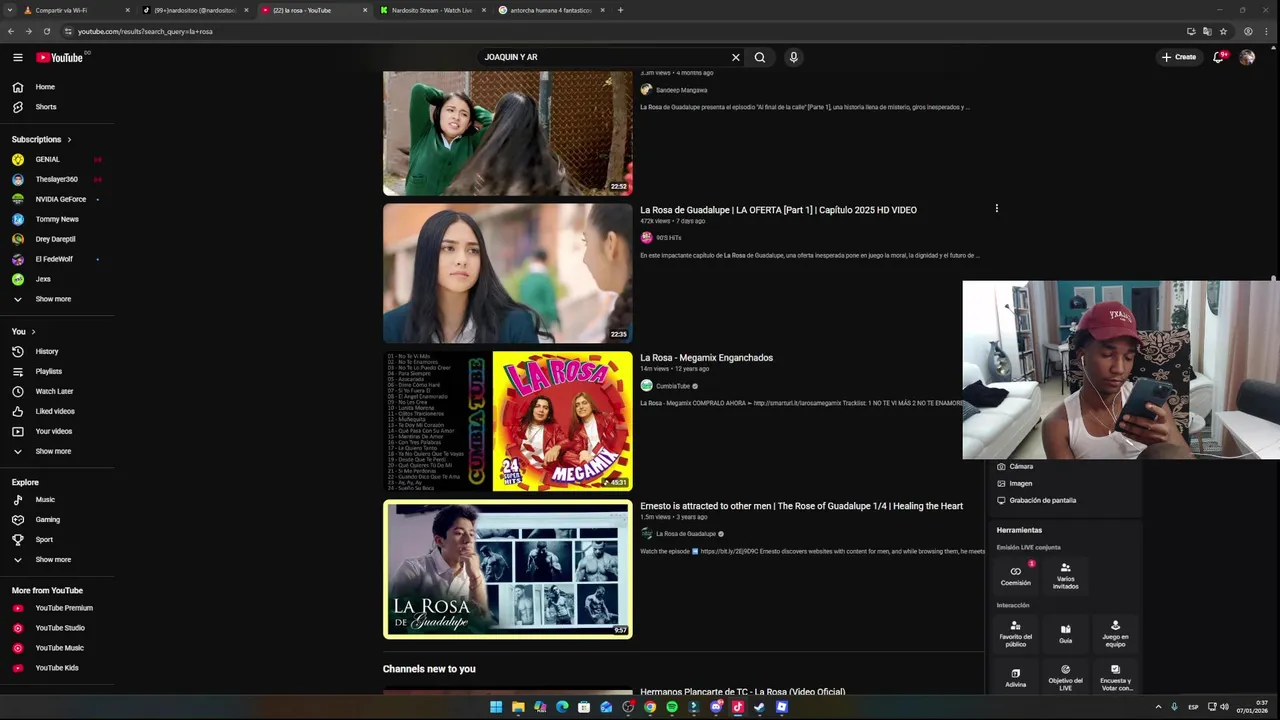Open YouTube notifications bell
1280x720 pixels.
pyautogui.click(x=1218, y=57)
